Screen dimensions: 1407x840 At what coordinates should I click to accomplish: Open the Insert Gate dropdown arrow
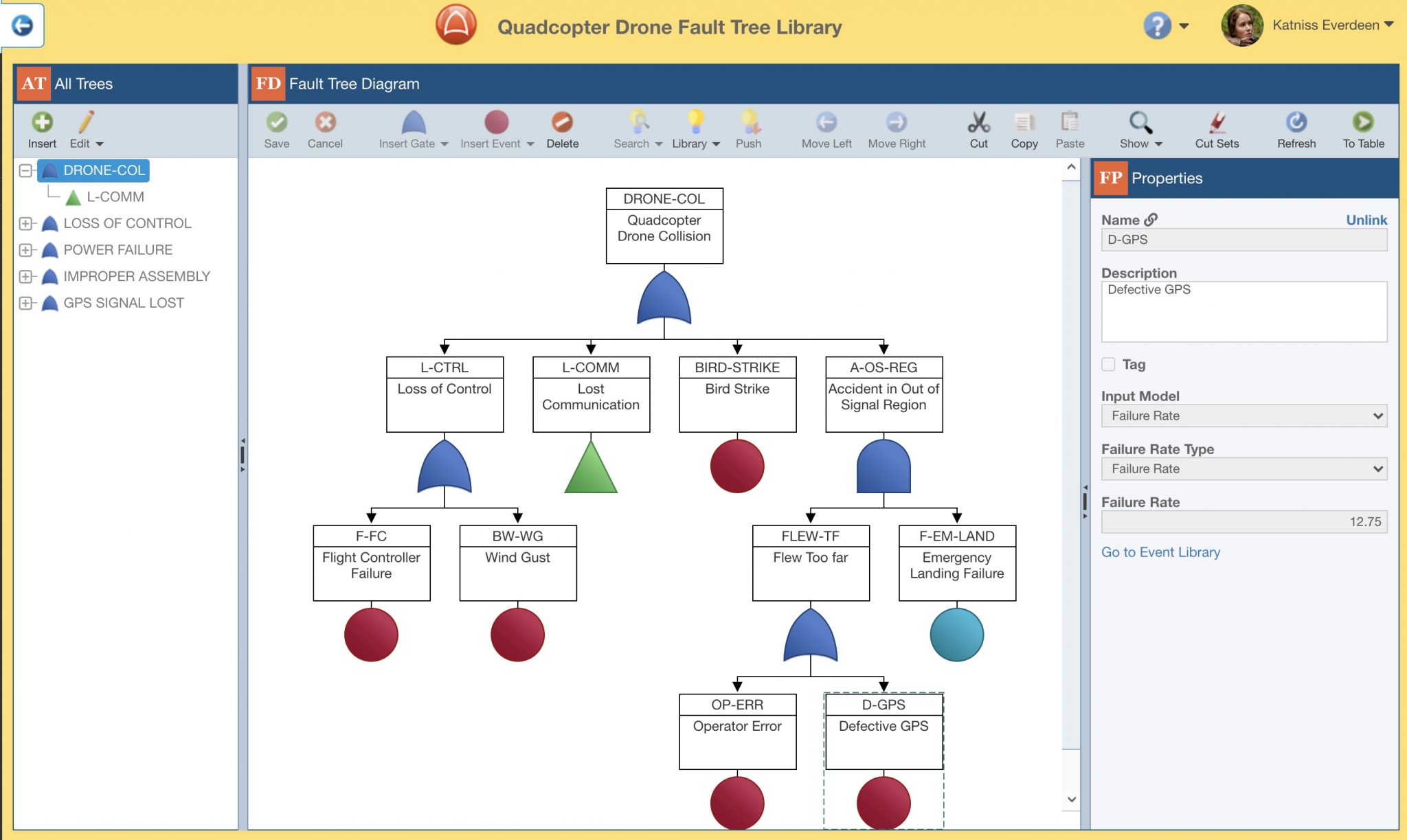click(445, 144)
